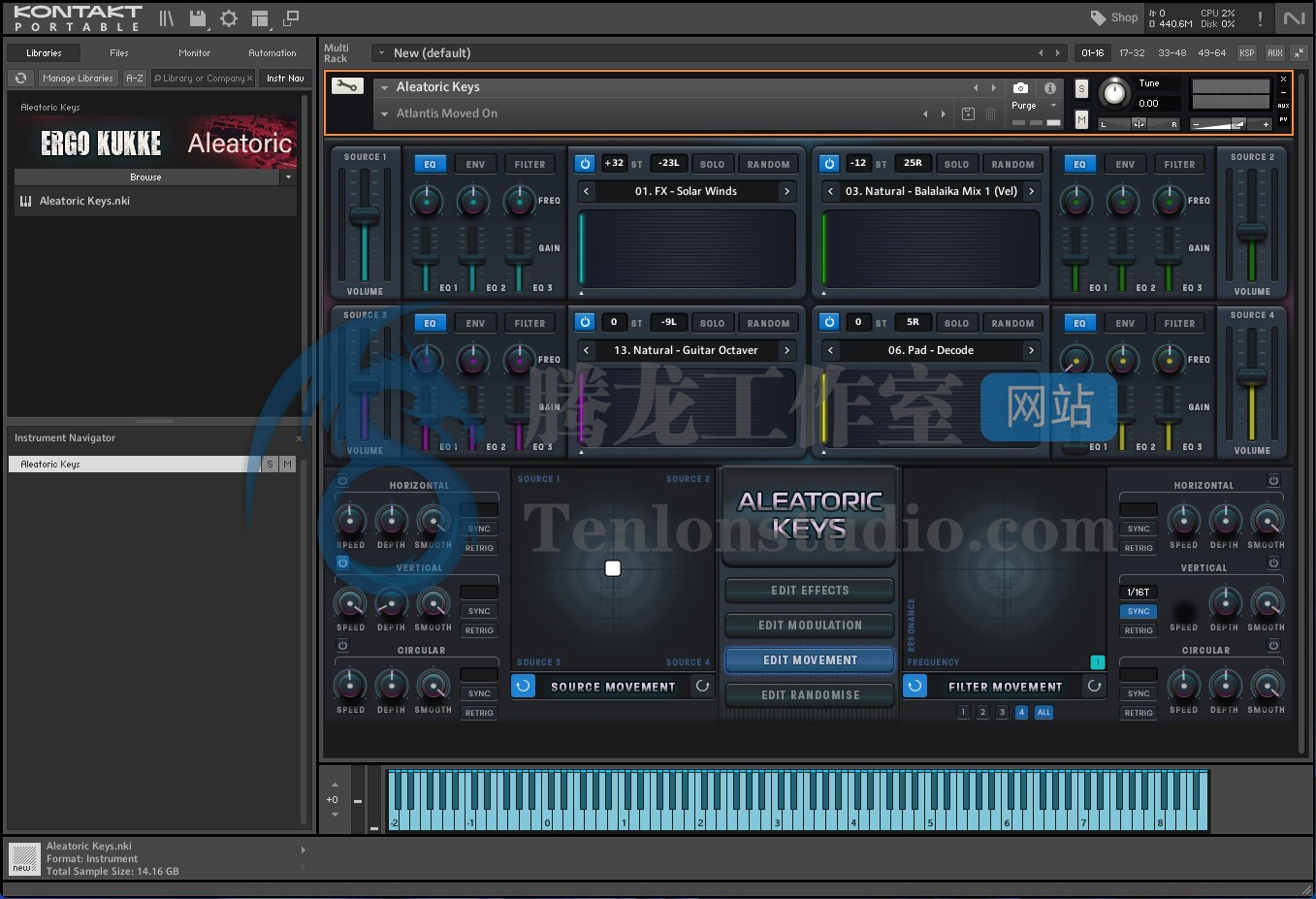This screenshot has height=899, width=1316.
Task: Go to previous sample before Pad - Decode
Action: pos(830,351)
